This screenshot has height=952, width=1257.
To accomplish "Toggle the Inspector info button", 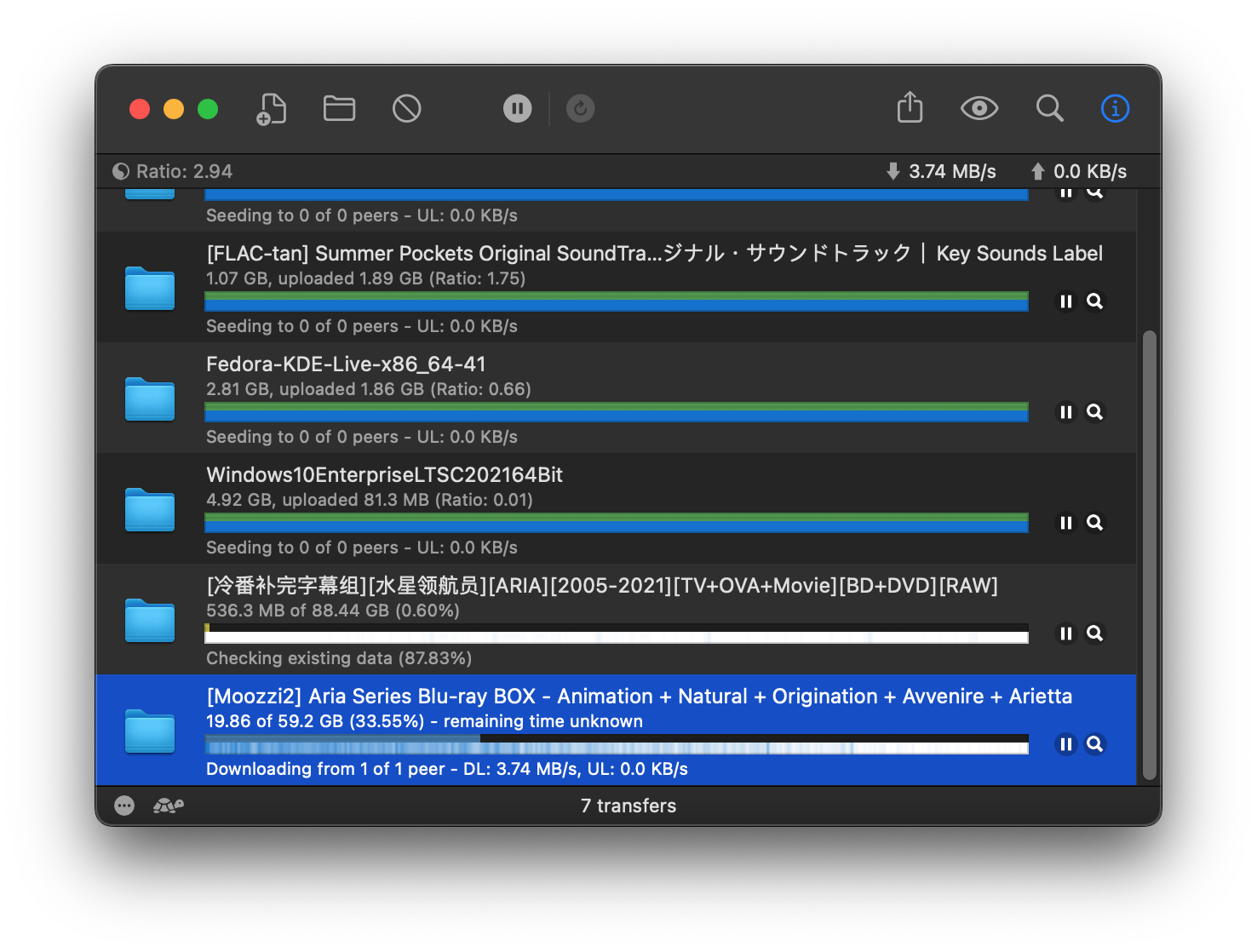I will [x=1115, y=108].
